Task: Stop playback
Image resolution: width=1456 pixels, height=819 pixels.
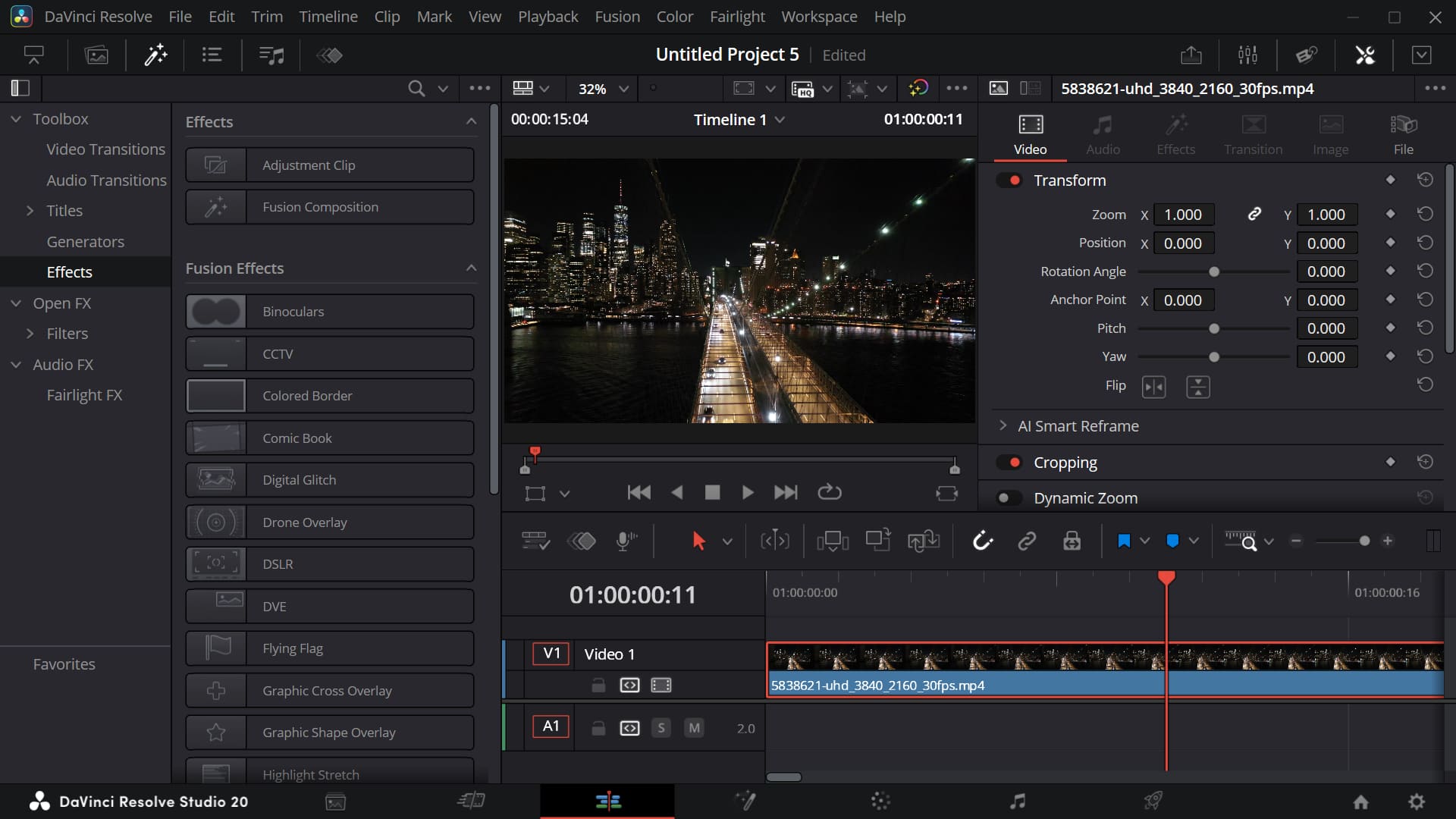Action: [x=712, y=493]
